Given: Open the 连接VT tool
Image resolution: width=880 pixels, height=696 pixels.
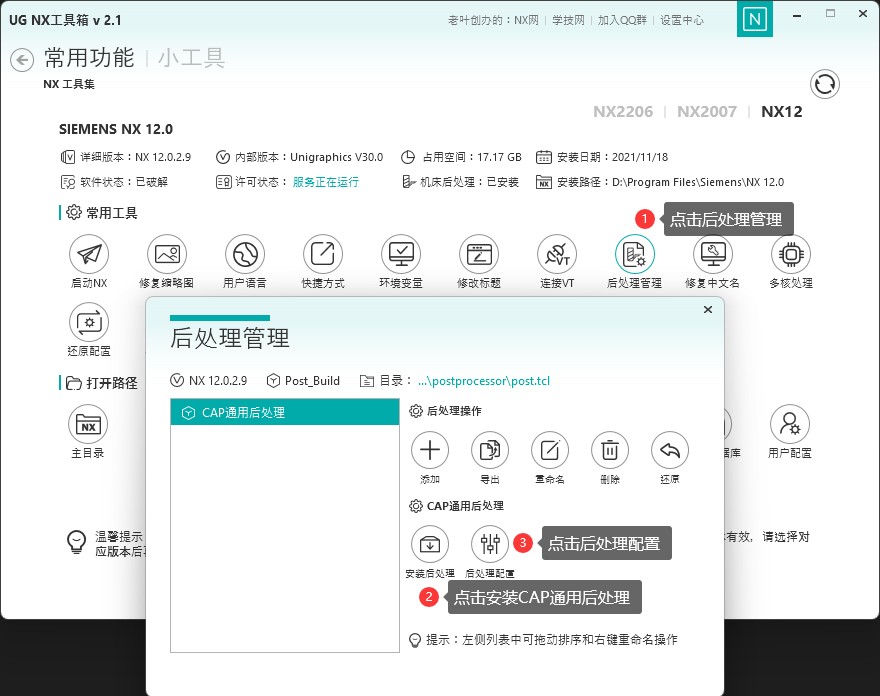Looking at the screenshot, I should click(x=557, y=254).
